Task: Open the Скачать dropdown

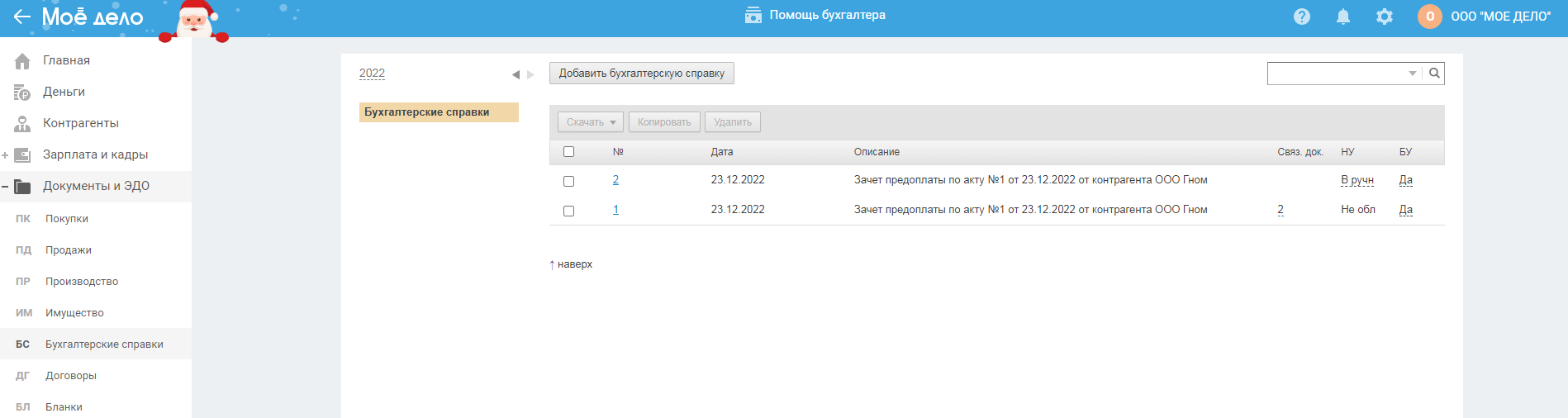Action: click(x=591, y=122)
